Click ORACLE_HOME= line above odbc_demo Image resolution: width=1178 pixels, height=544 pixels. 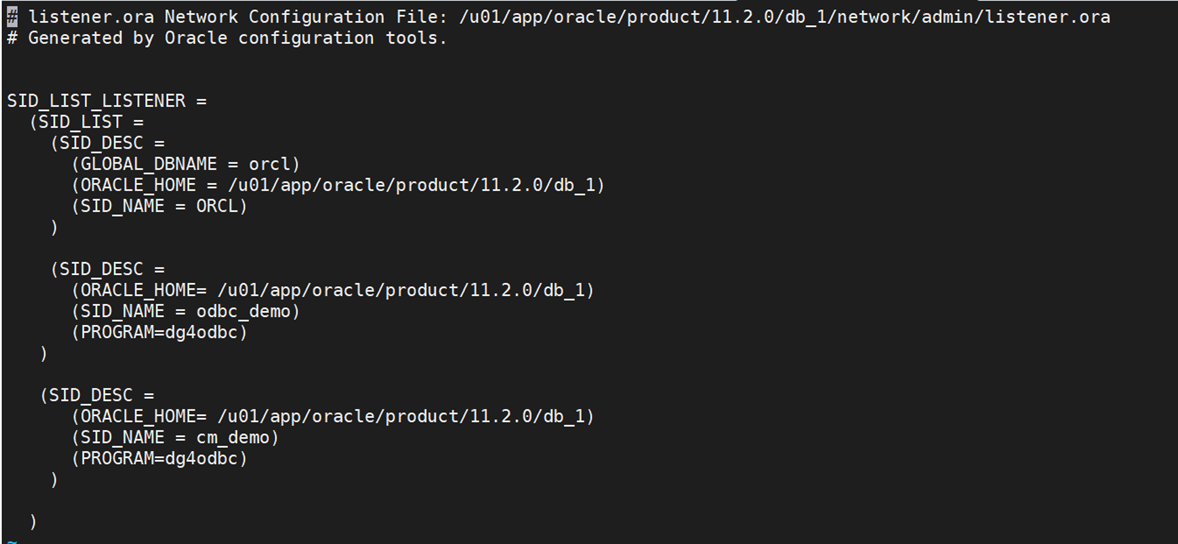coord(333,290)
